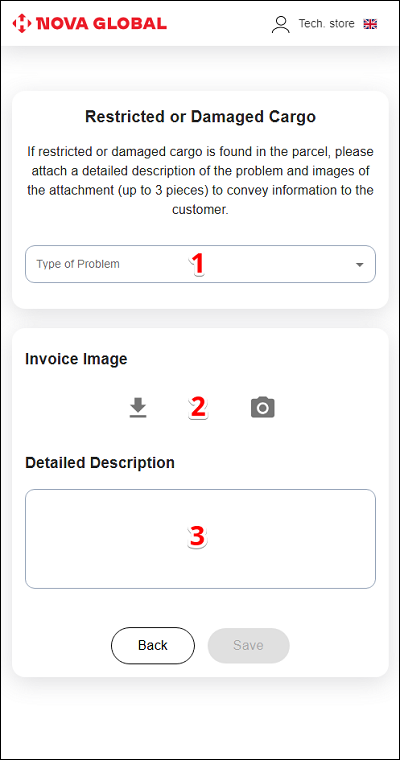
Task: Click the Restricted or Damaged Cargo heading
Action: pyautogui.click(x=200, y=117)
